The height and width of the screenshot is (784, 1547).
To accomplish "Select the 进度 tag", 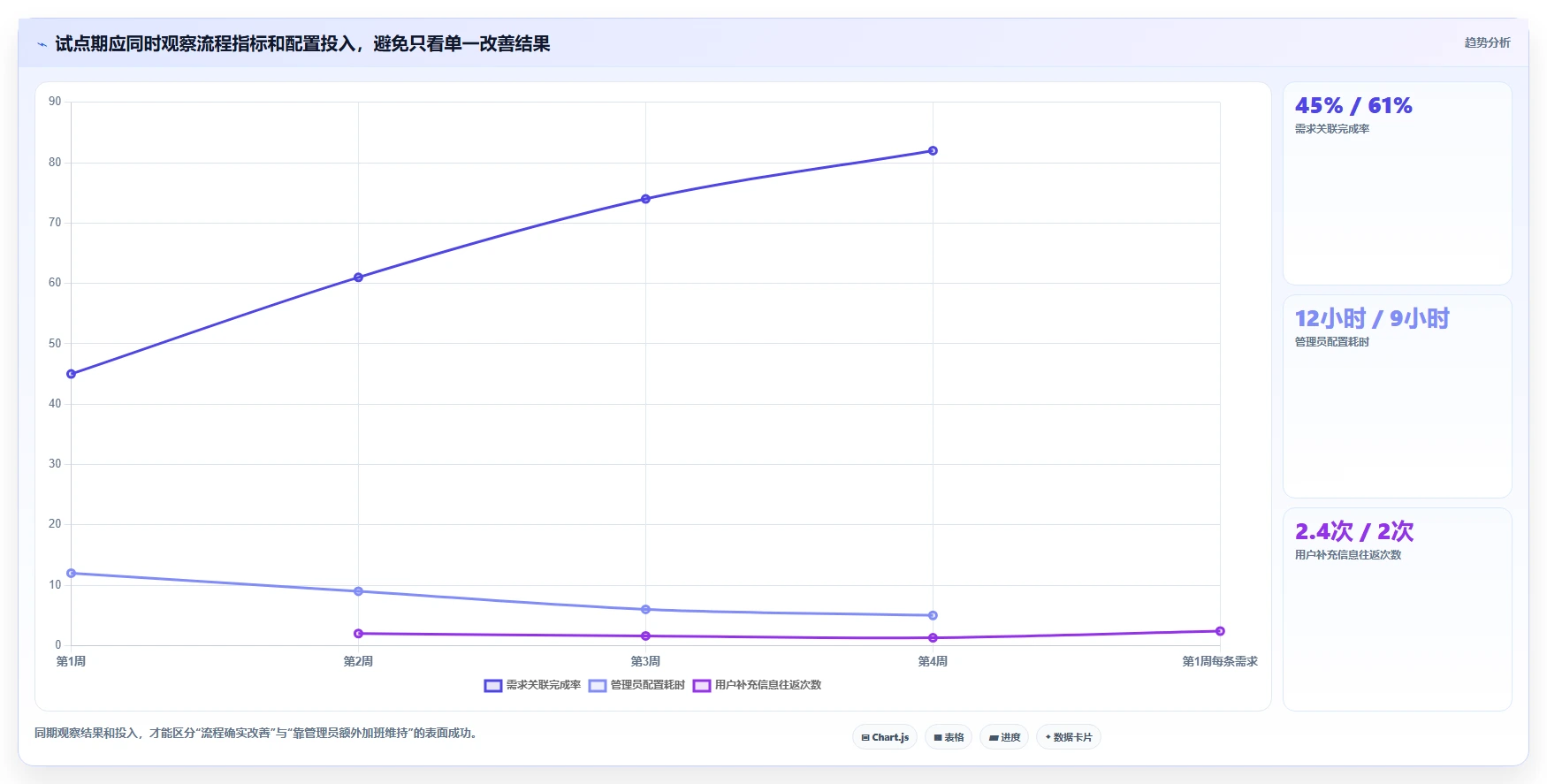I will pyautogui.click(x=1004, y=737).
